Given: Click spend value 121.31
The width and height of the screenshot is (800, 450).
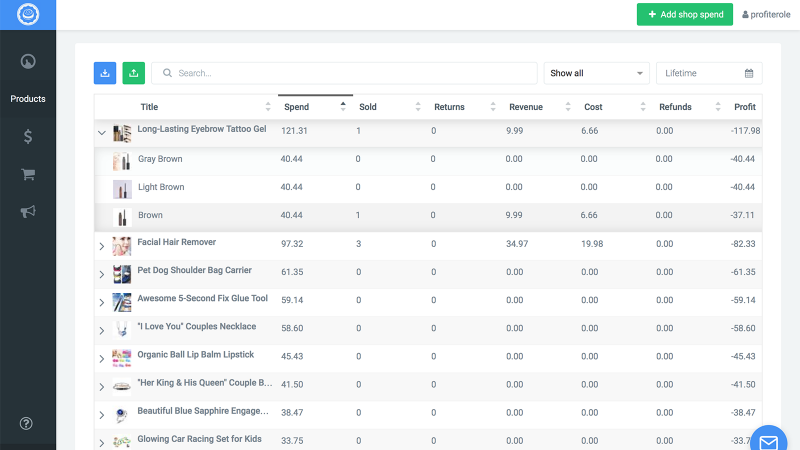Looking at the screenshot, I should pyautogui.click(x=294, y=131).
